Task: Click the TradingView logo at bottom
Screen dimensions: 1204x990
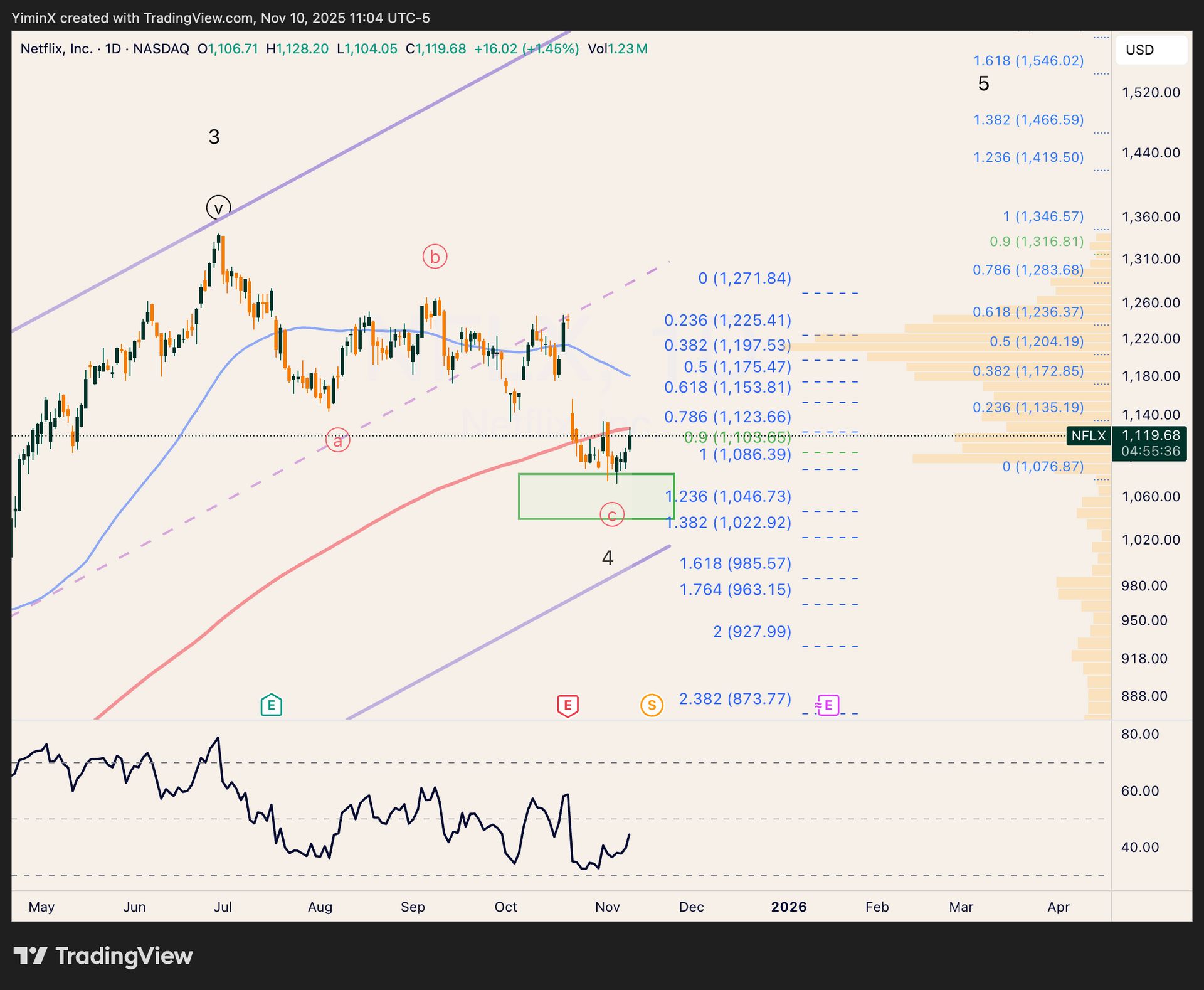Action: 103,955
